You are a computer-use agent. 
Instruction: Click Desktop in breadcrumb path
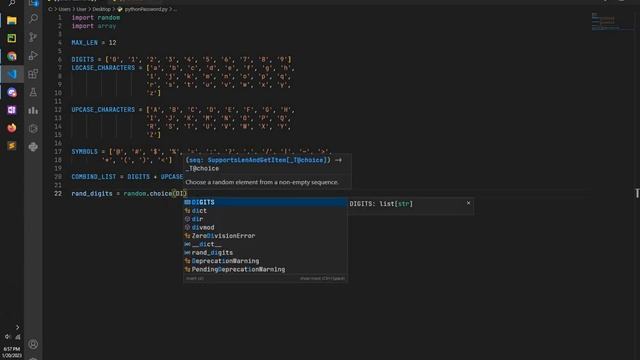pyautogui.click(x=101, y=9)
